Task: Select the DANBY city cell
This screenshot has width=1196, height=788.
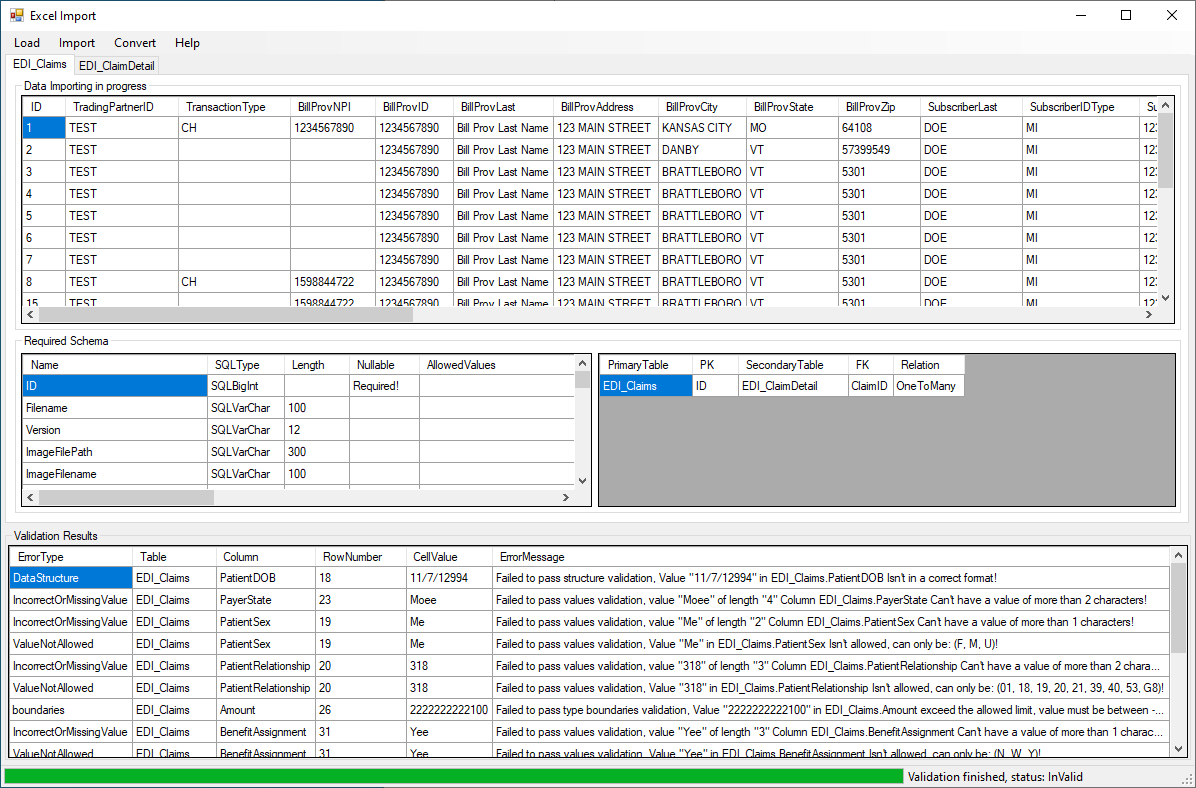Action: 702,150
